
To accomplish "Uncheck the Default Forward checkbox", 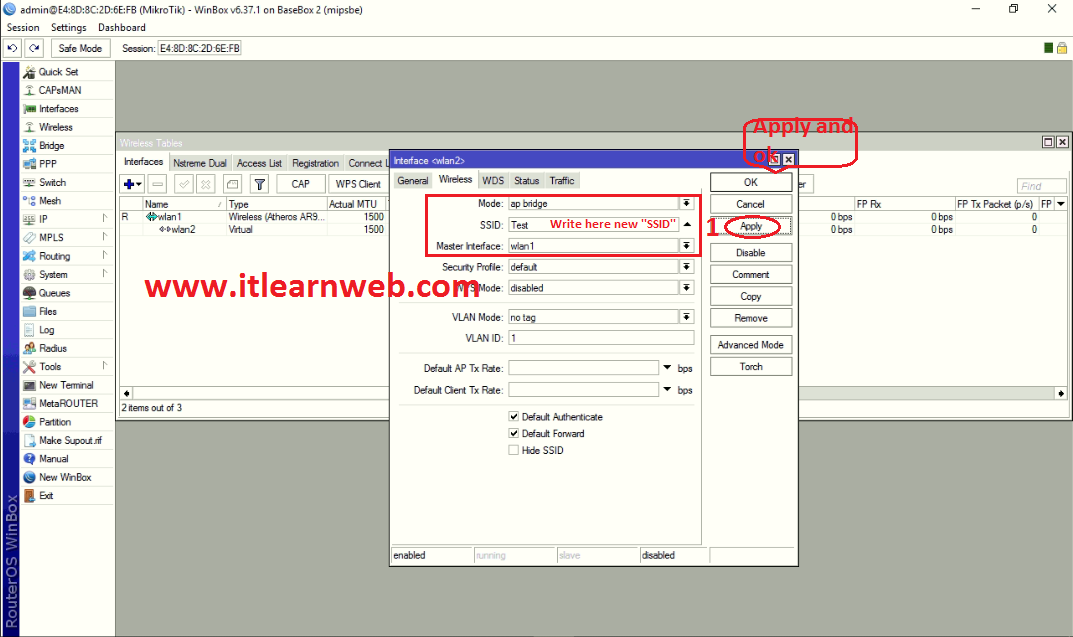I will coord(513,433).
